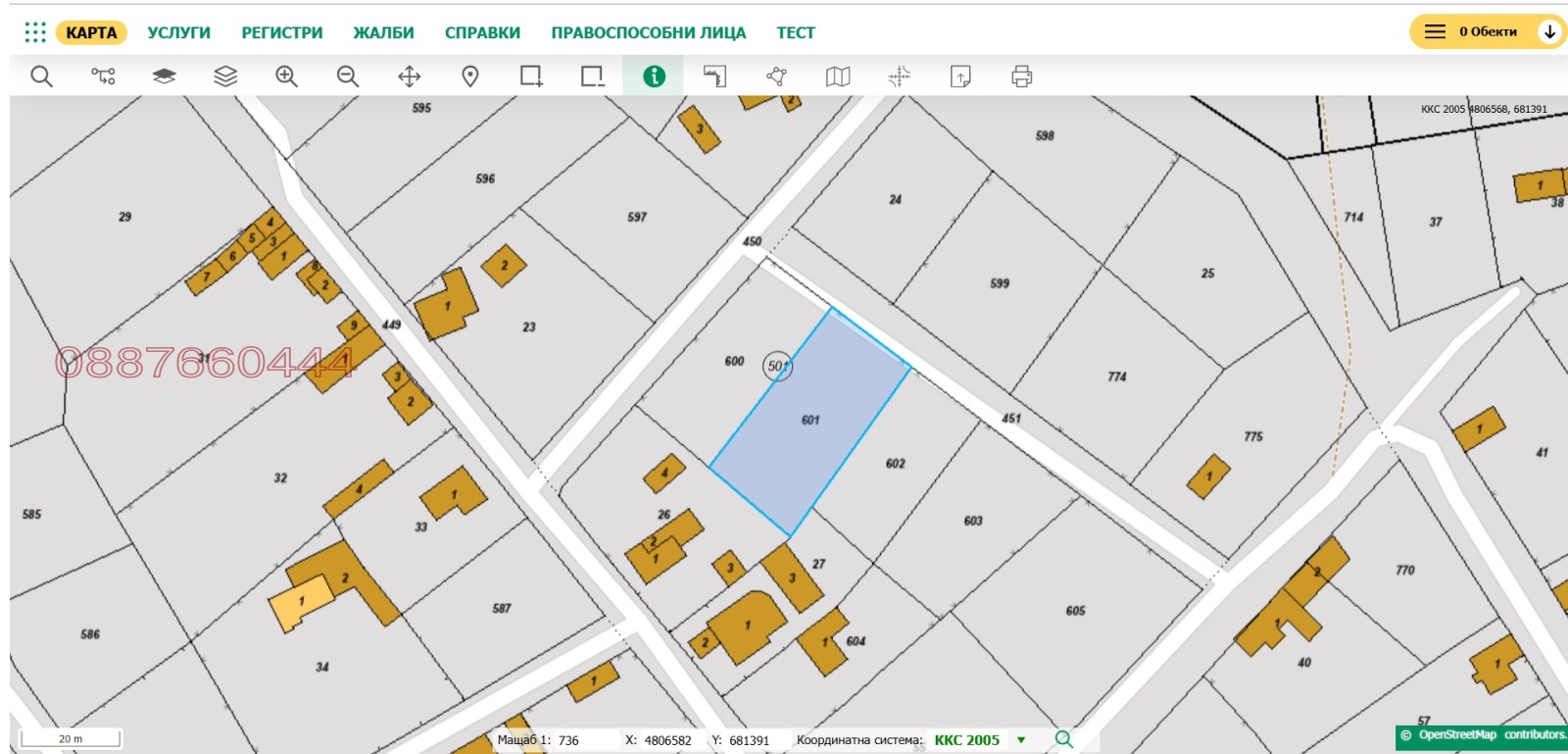Select the measure ruler tool
The width and height of the screenshot is (1568, 754).
point(715,76)
